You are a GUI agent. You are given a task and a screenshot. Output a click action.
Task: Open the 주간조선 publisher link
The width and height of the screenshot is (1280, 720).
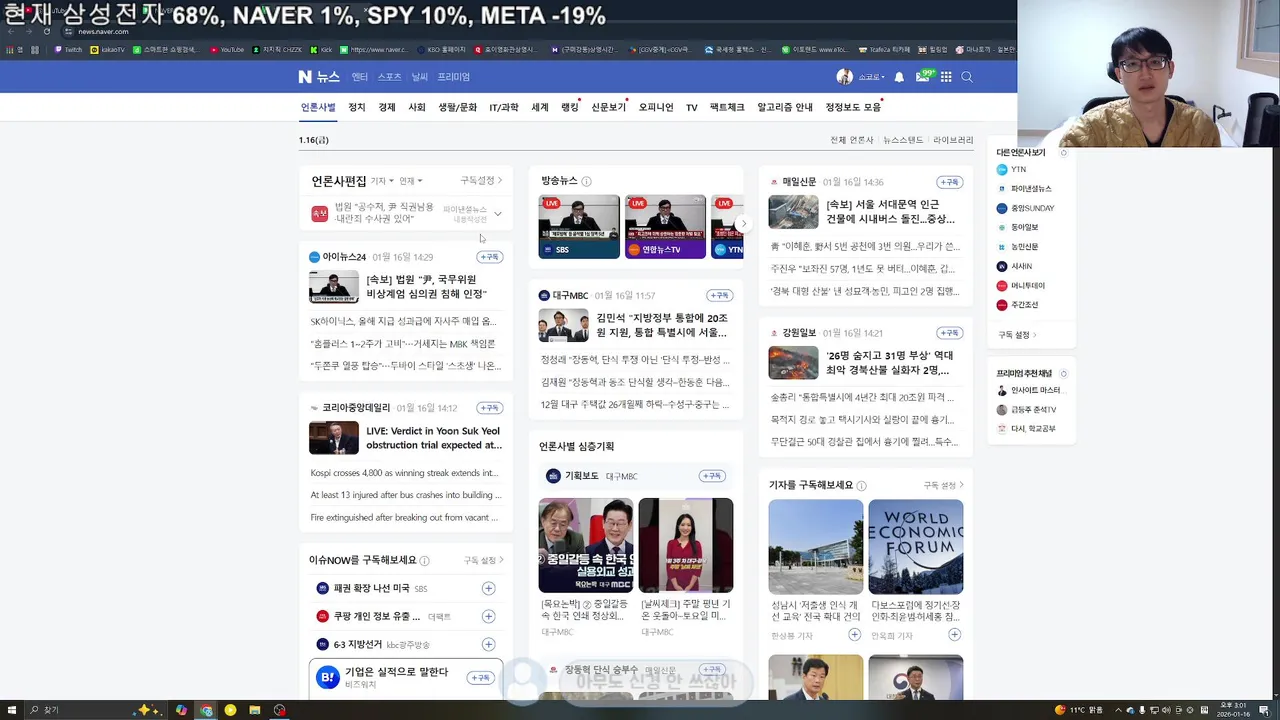[x=1018, y=305]
